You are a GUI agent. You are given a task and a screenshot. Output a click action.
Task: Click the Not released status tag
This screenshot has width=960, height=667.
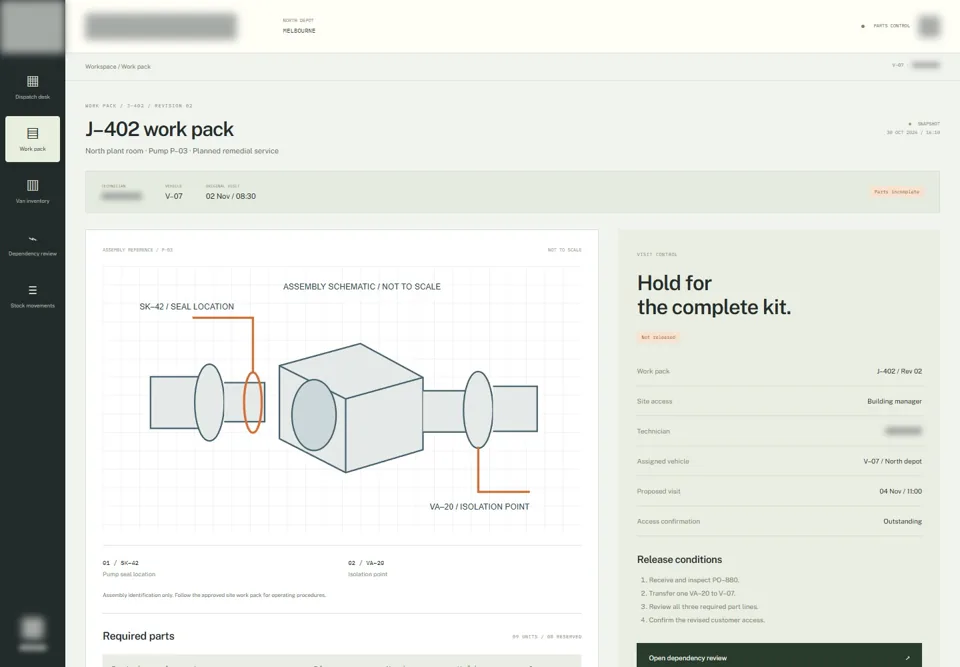(658, 337)
